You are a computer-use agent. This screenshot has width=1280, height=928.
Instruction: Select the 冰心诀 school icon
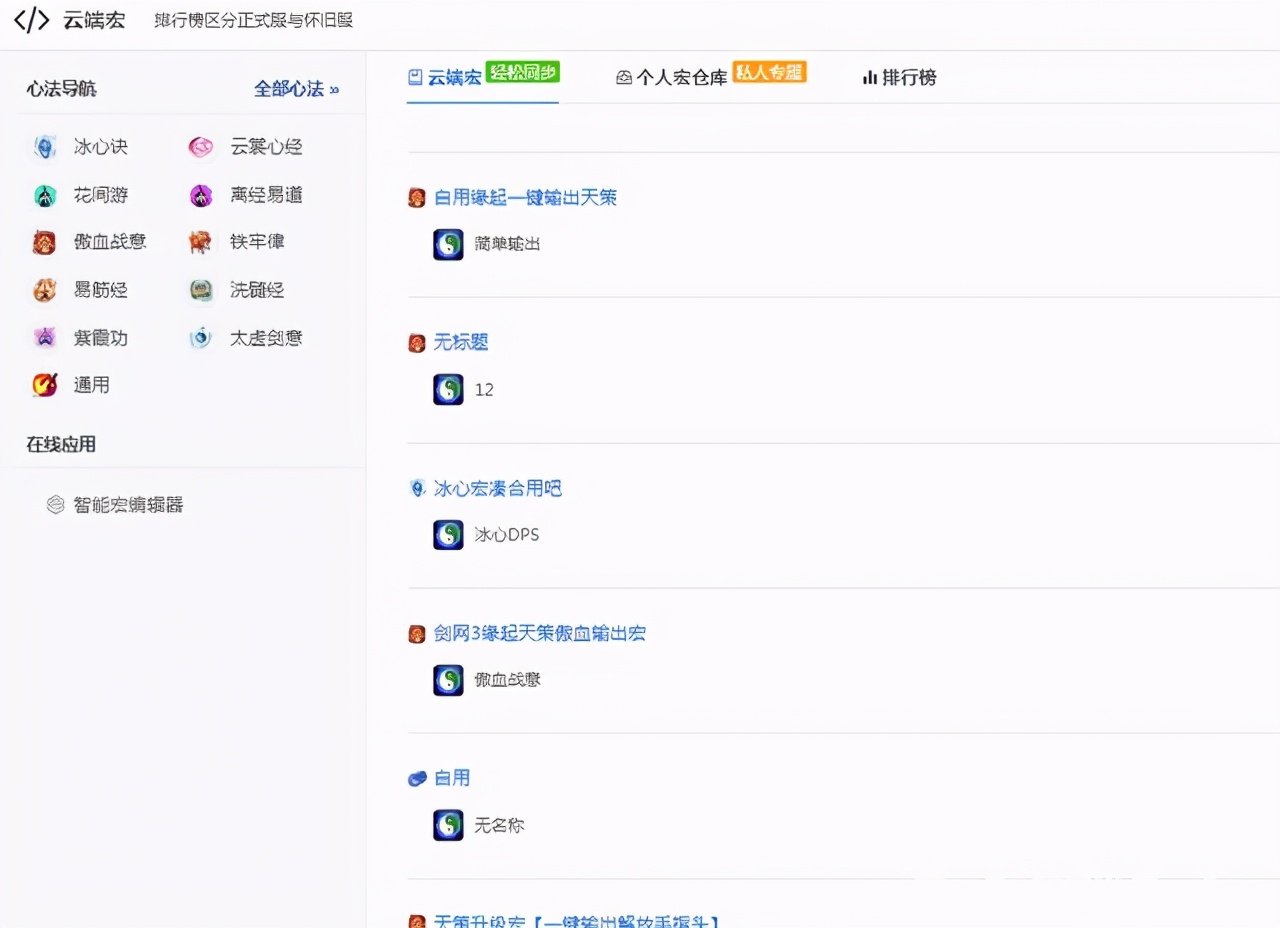click(x=44, y=146)
